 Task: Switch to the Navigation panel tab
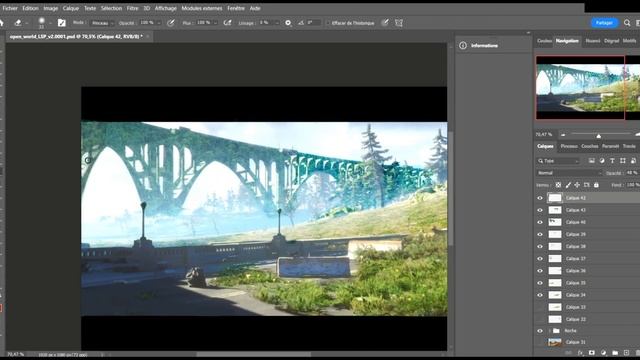[567, 41]
